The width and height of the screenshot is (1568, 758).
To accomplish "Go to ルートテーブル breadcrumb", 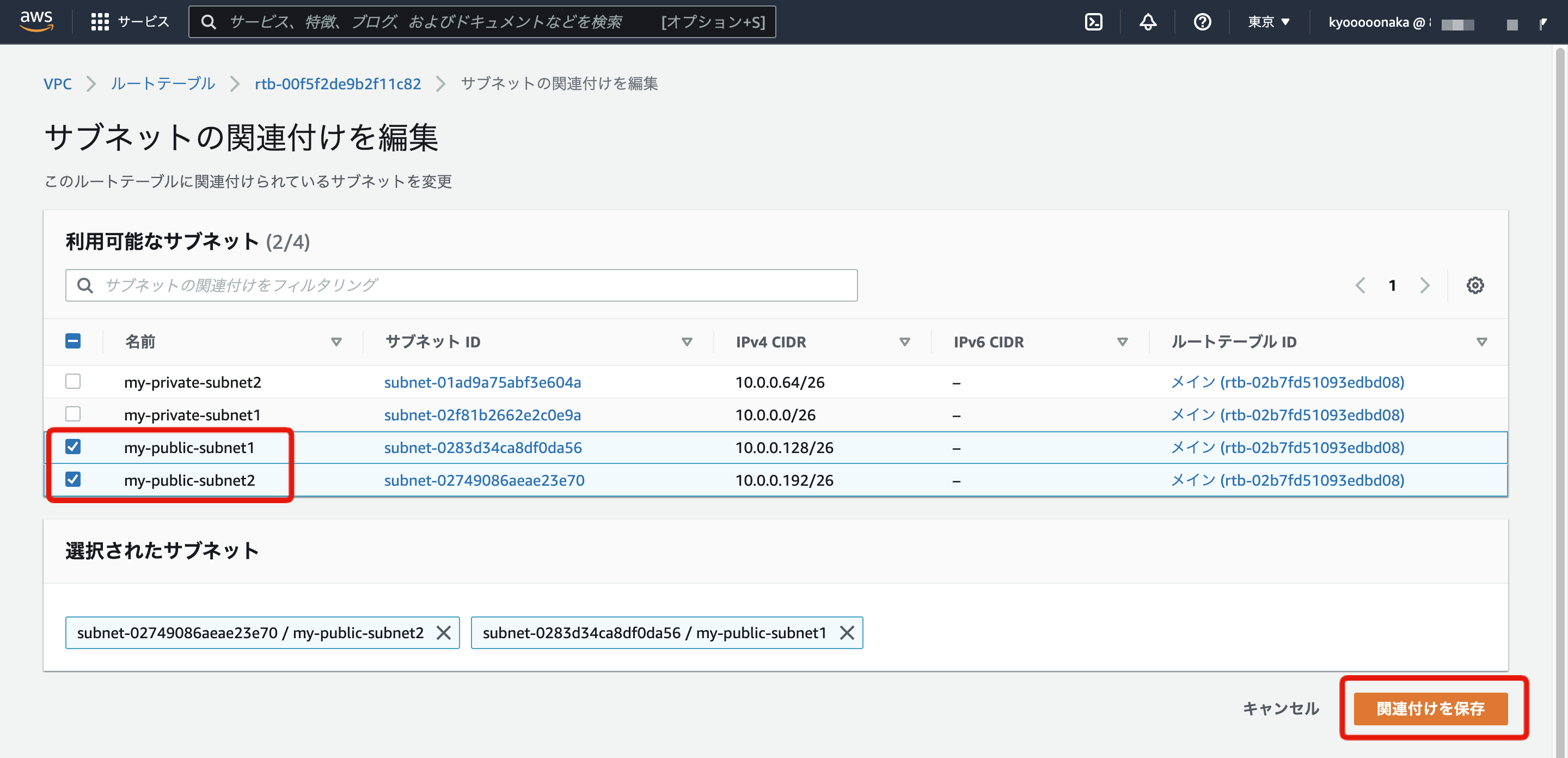I will 163,83.
